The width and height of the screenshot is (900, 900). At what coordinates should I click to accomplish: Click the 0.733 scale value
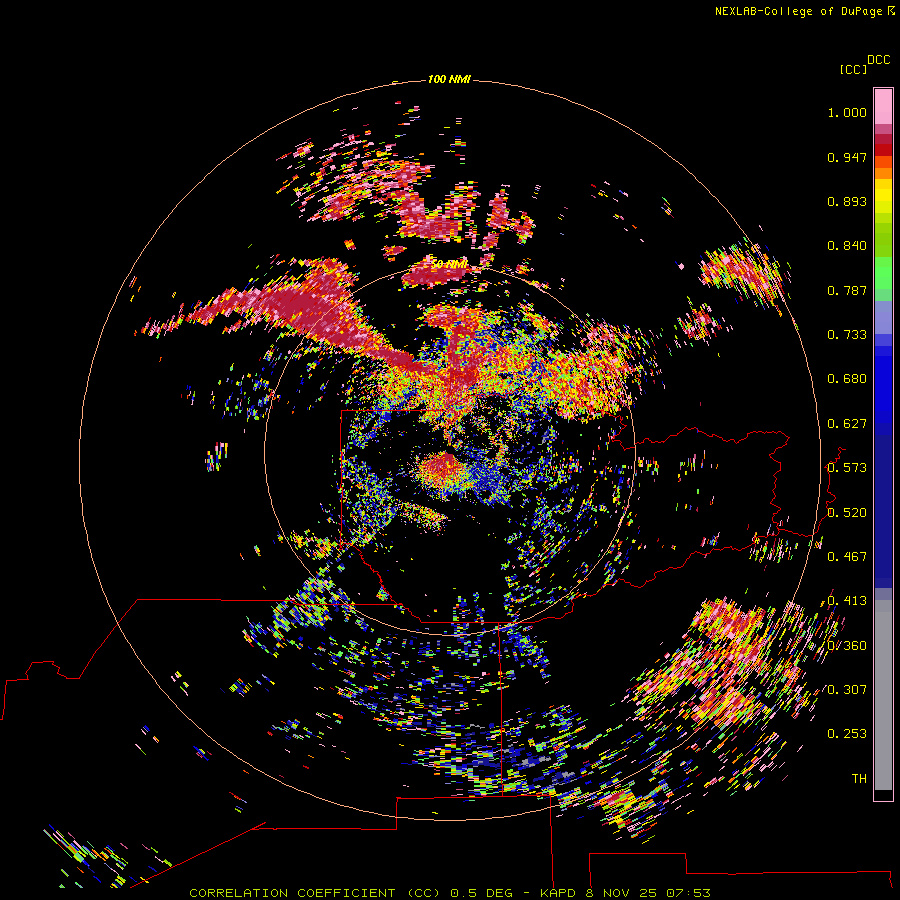[x=847, y=335]
